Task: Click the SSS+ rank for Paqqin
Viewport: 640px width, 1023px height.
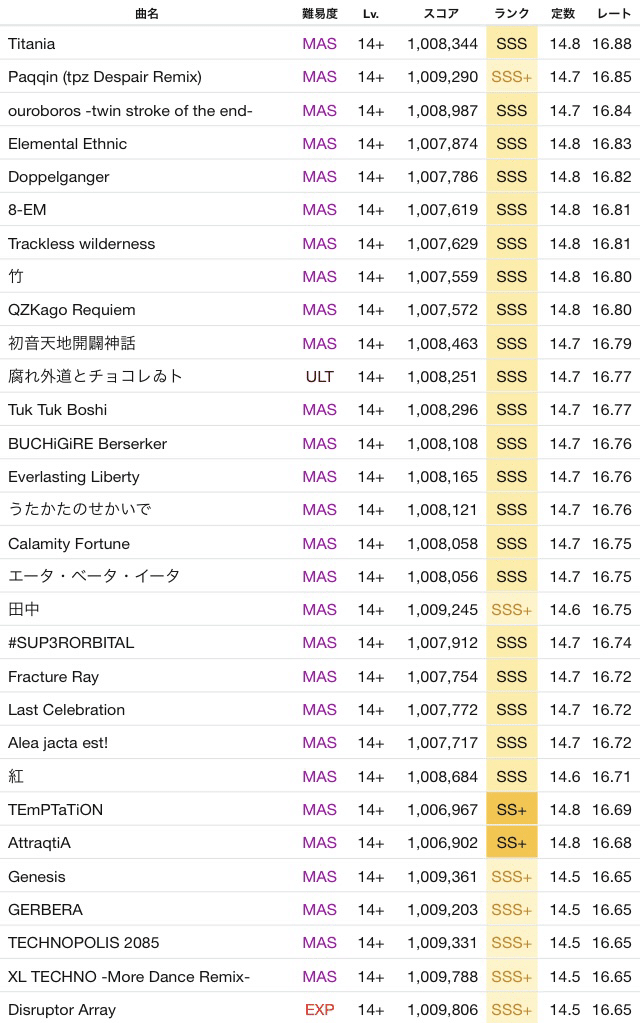Action: (x=511, y=77)
